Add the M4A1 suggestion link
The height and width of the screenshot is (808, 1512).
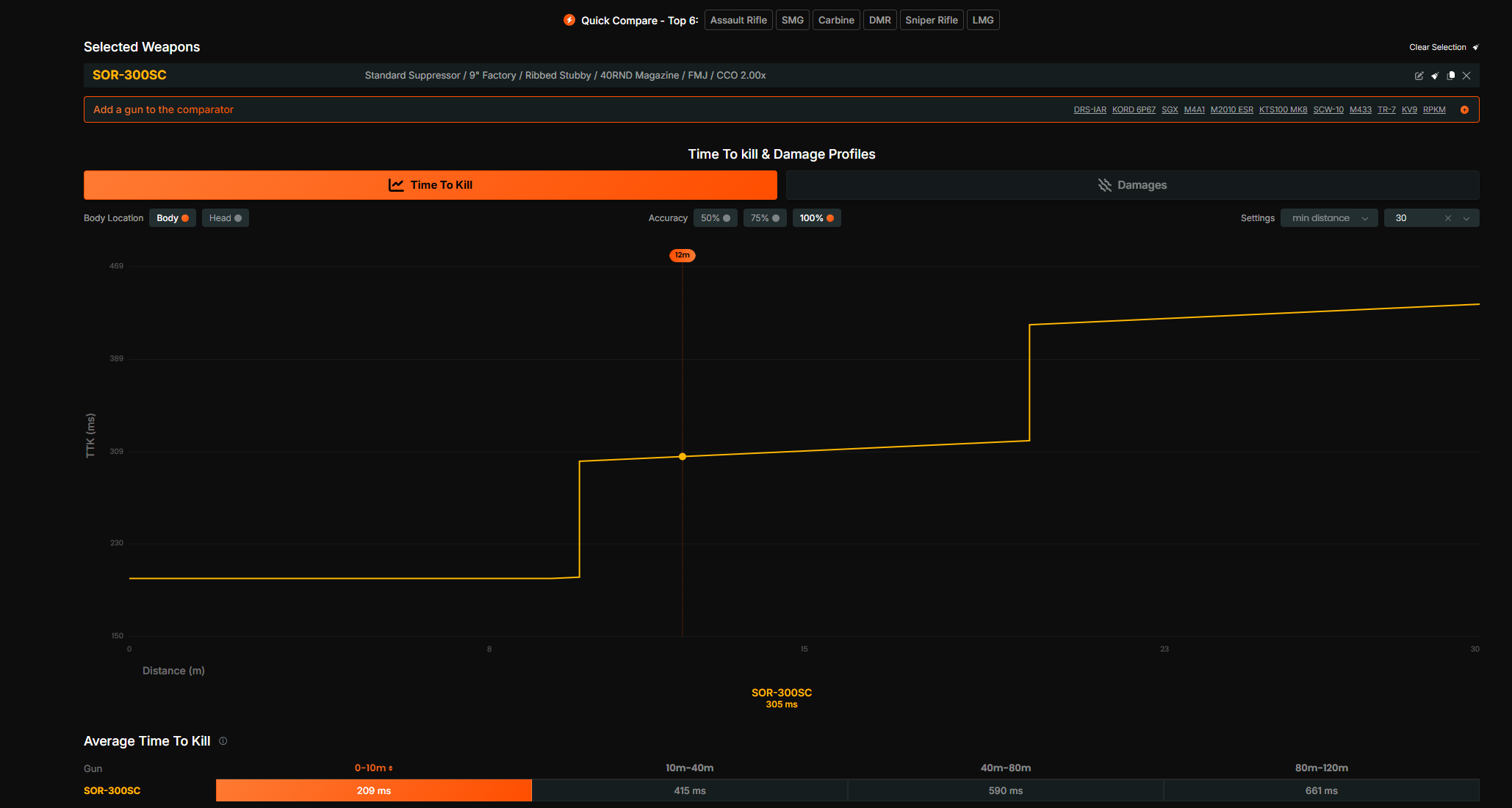coord(1194,109)
